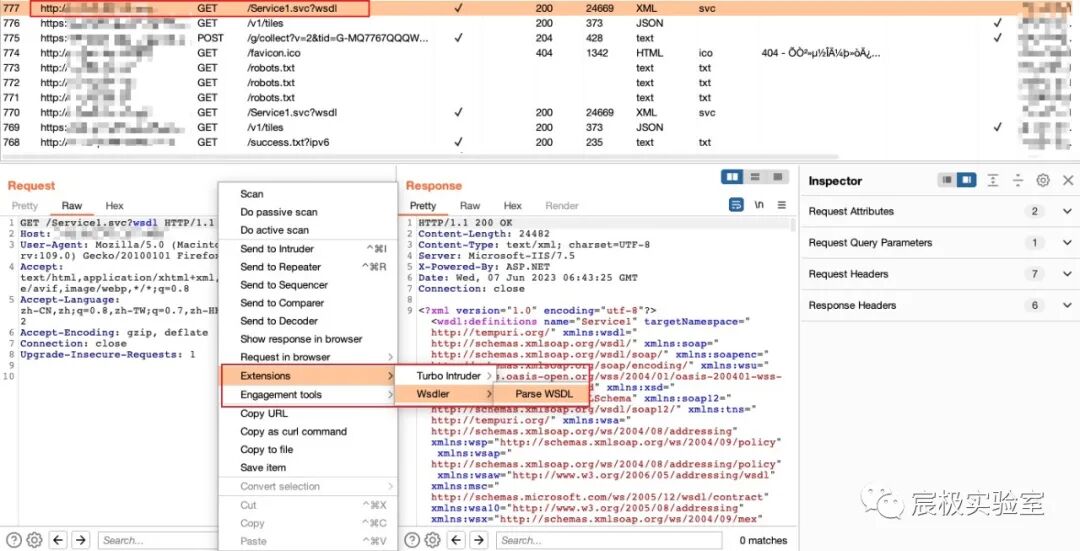
Task: Dock Inspector panel to the right
Action: coord(967,180)
